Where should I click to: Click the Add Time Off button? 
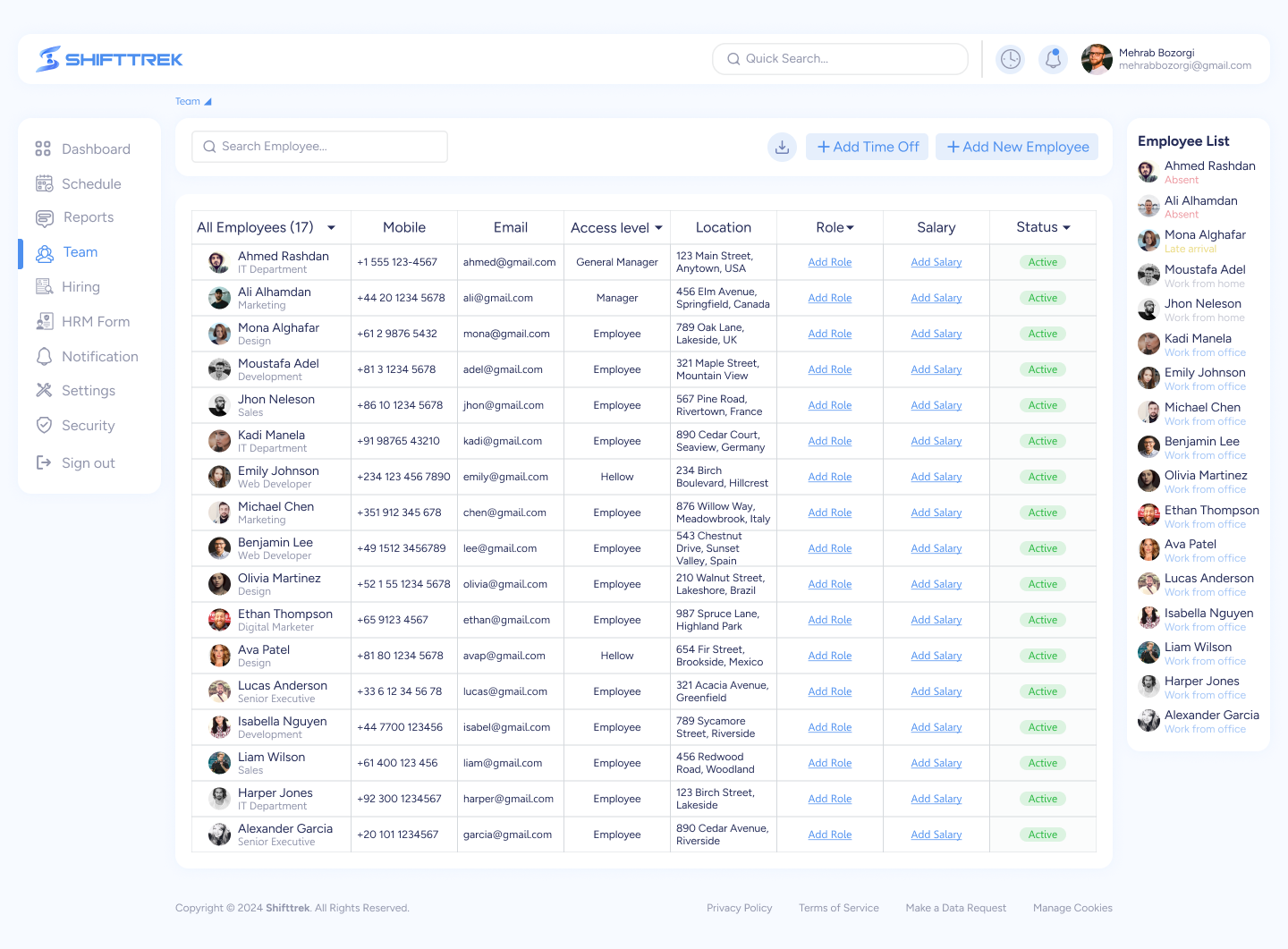[867, 147]
